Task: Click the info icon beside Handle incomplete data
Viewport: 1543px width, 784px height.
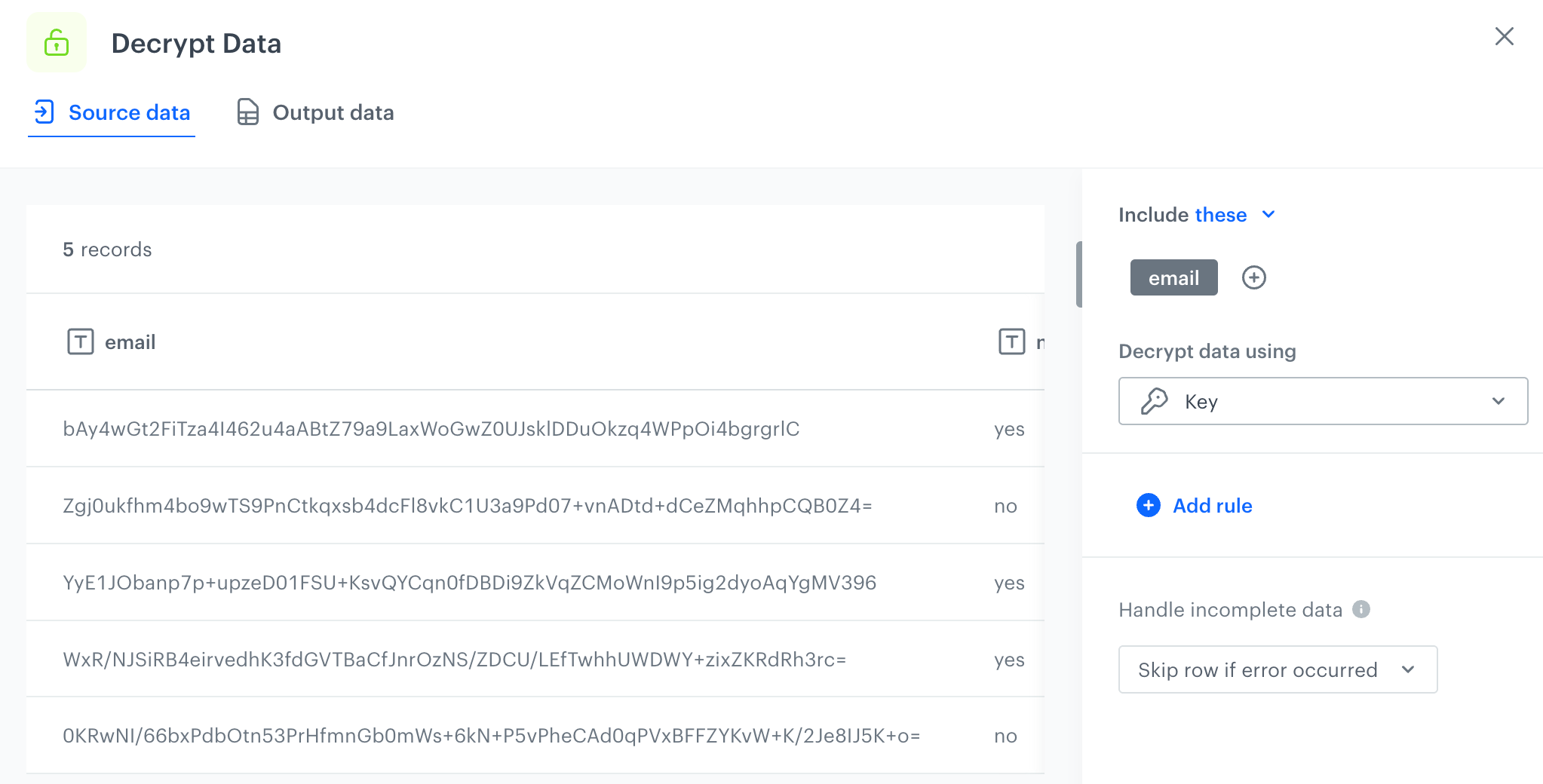Action: click(1360, 609)
